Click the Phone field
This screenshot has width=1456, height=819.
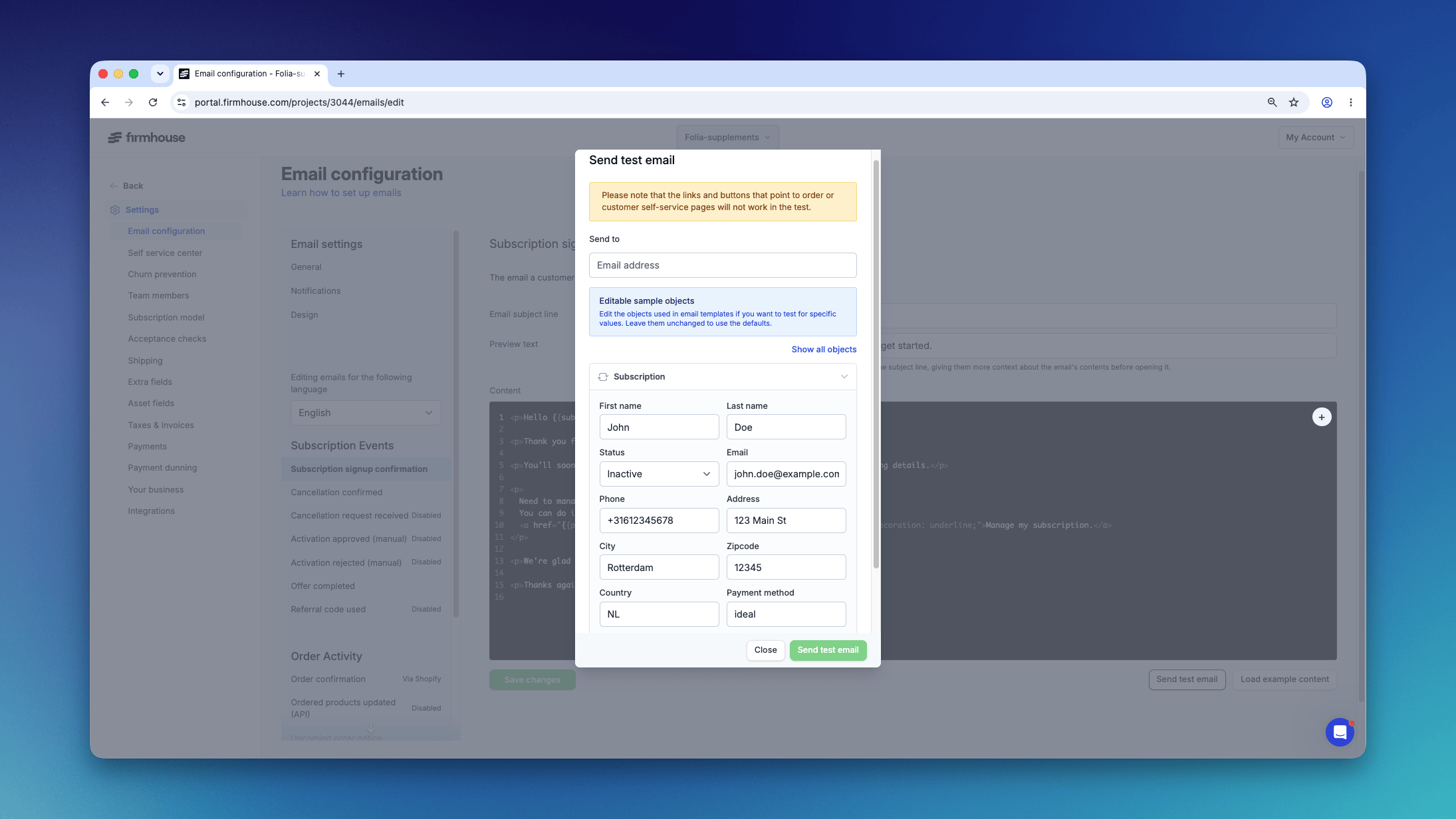point(659,521)
